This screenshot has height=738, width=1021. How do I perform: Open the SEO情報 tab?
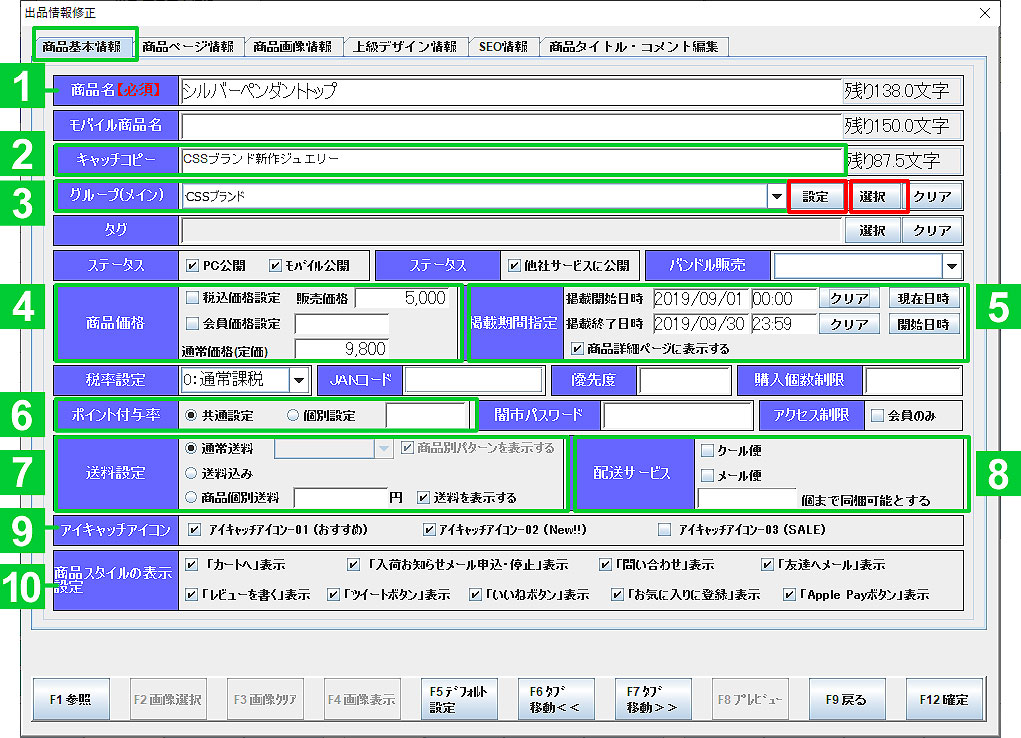coord(503,46)
